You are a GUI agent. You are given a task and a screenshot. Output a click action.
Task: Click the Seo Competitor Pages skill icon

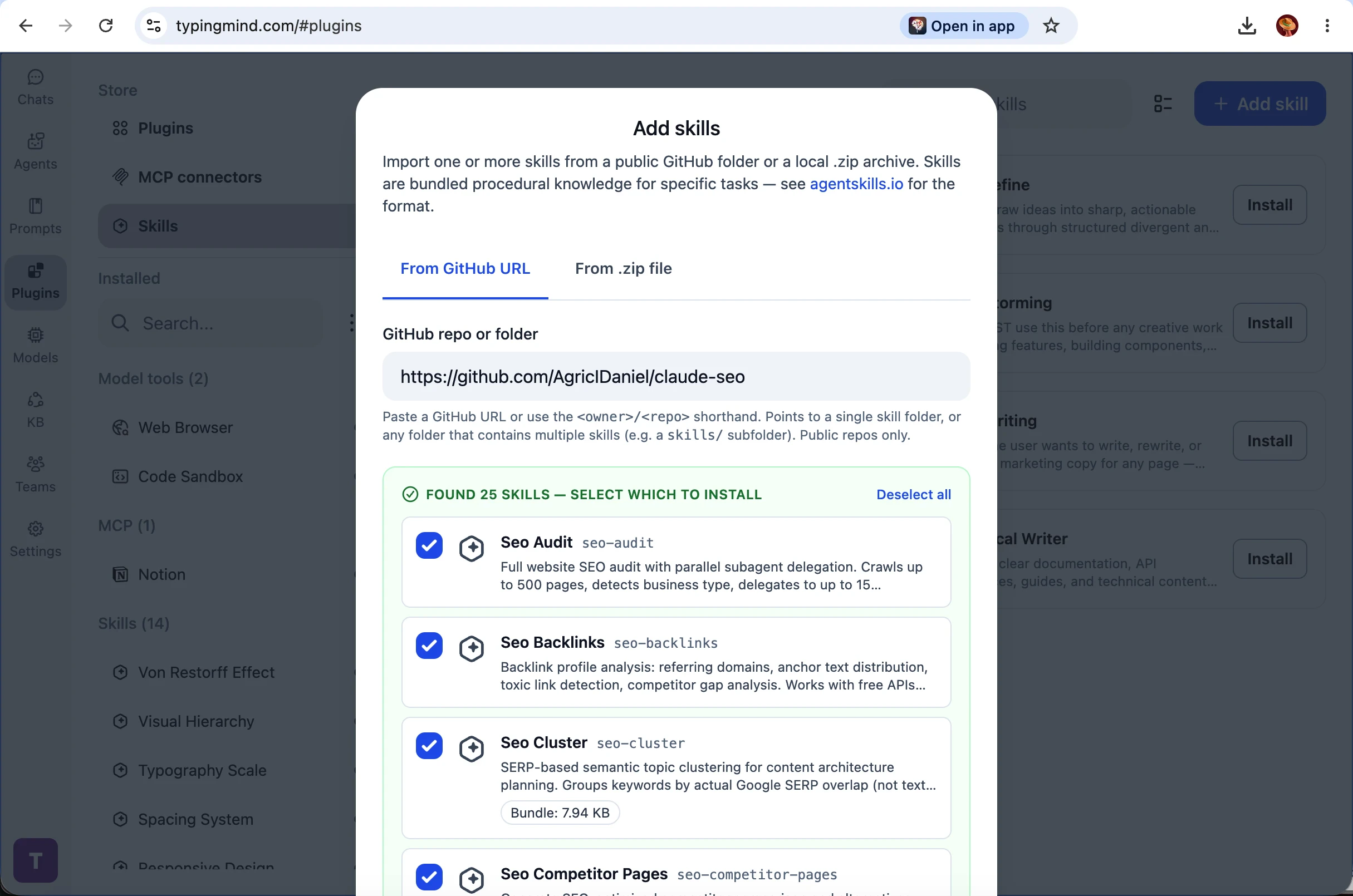pyautogui.click(x=472, y=880)
